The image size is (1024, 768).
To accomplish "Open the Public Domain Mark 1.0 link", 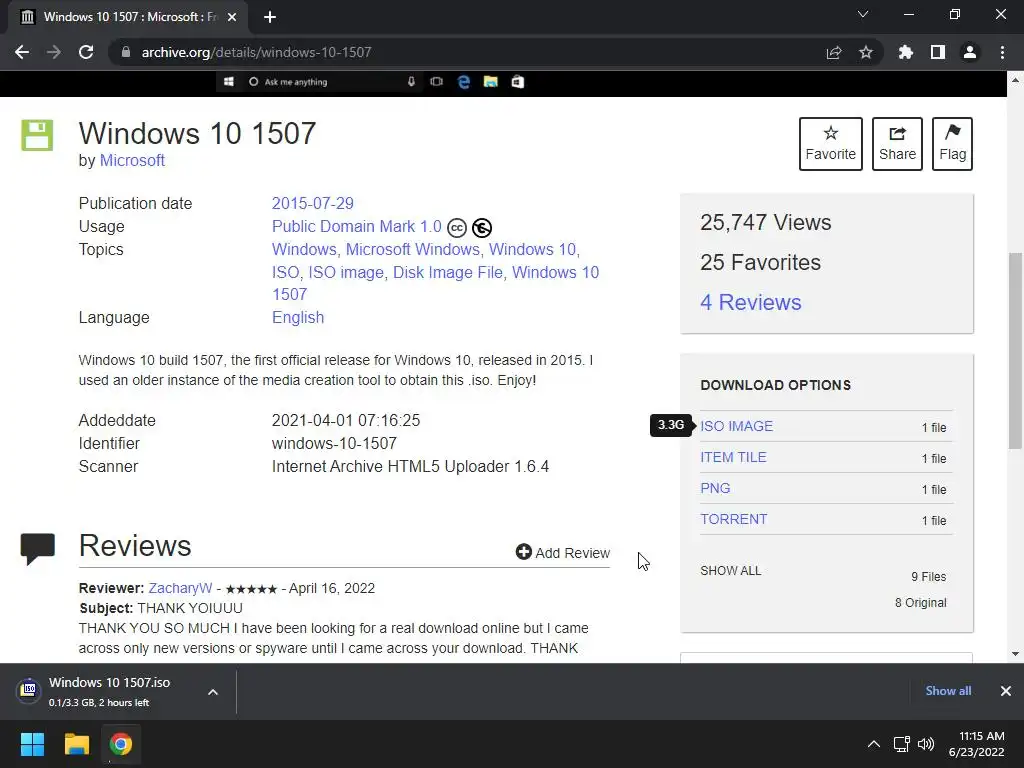I will (x=357, y=227).
